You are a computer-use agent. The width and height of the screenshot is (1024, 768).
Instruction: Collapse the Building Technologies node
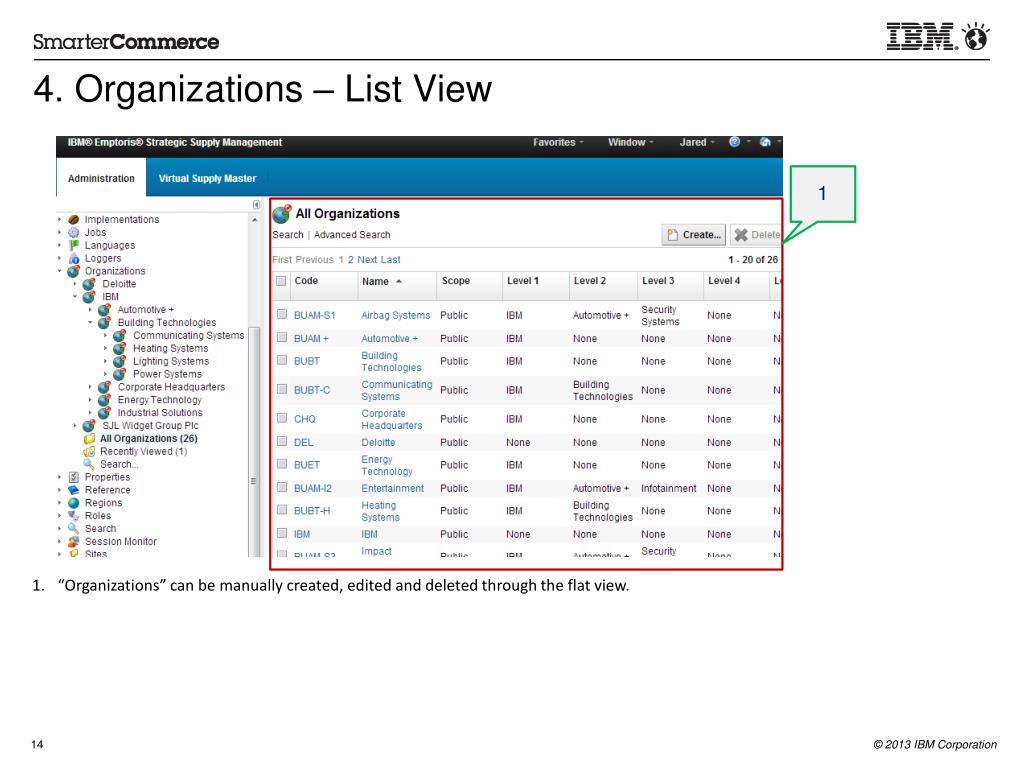pyautogui.click(x=90, y=323)
